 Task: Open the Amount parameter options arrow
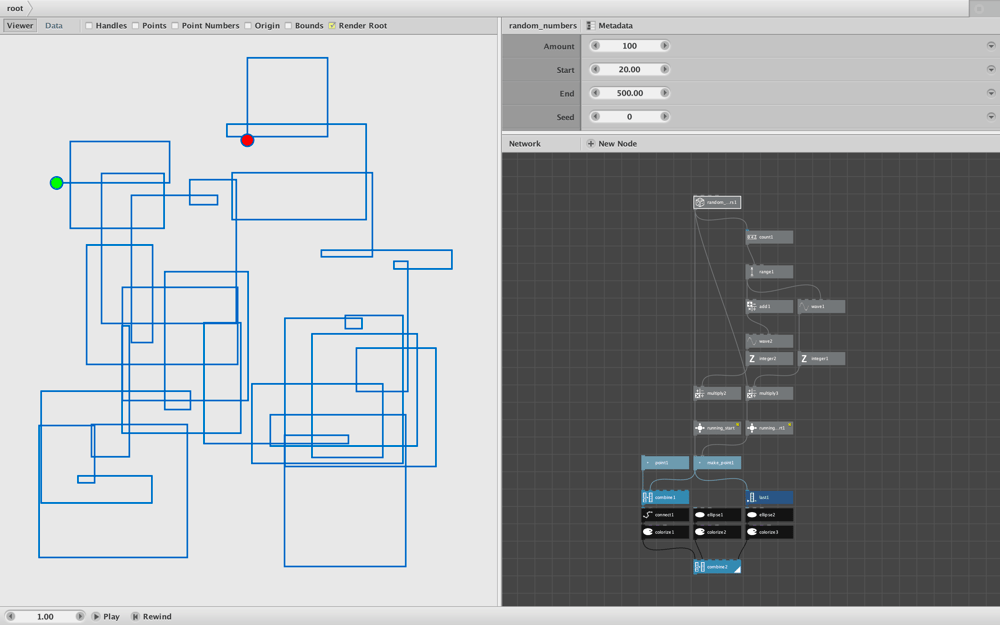click(991, 46)
